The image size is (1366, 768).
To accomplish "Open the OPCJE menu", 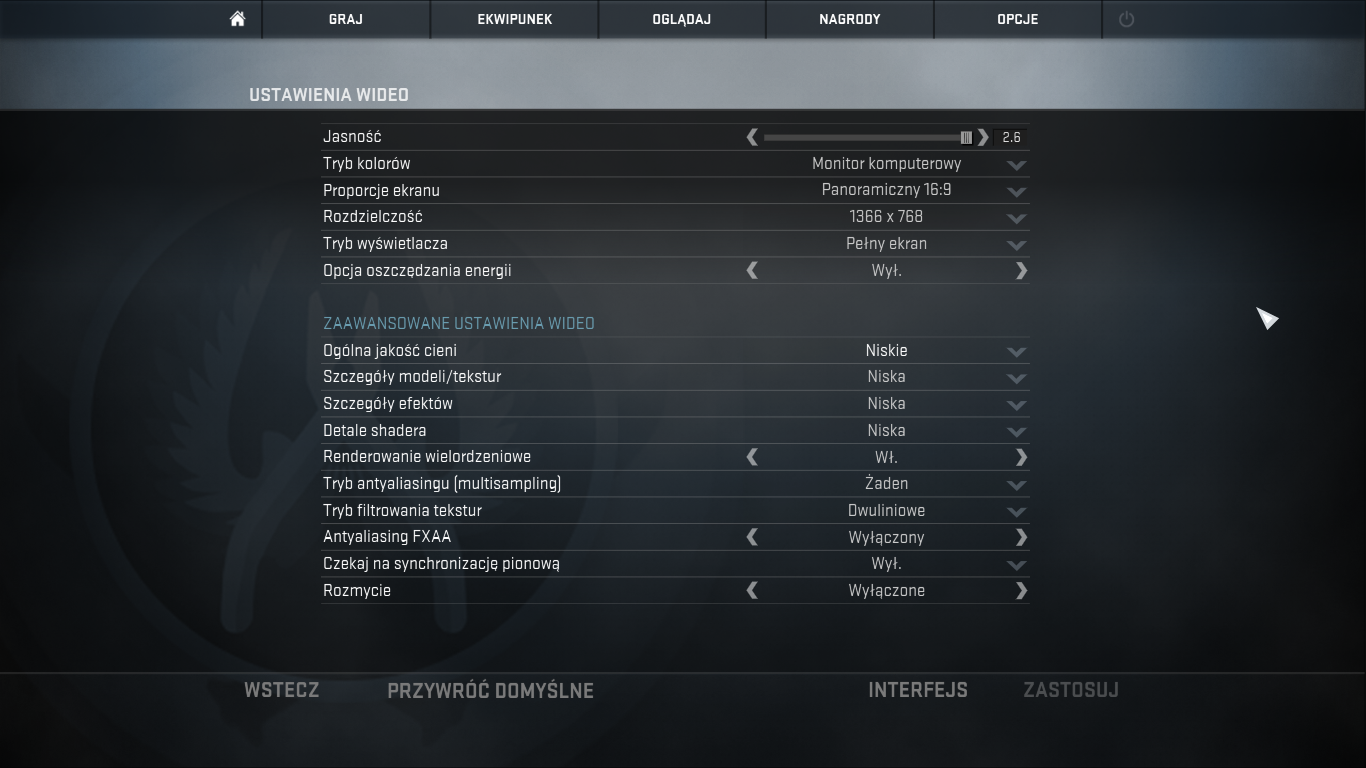I will (x=1018, y=19).
